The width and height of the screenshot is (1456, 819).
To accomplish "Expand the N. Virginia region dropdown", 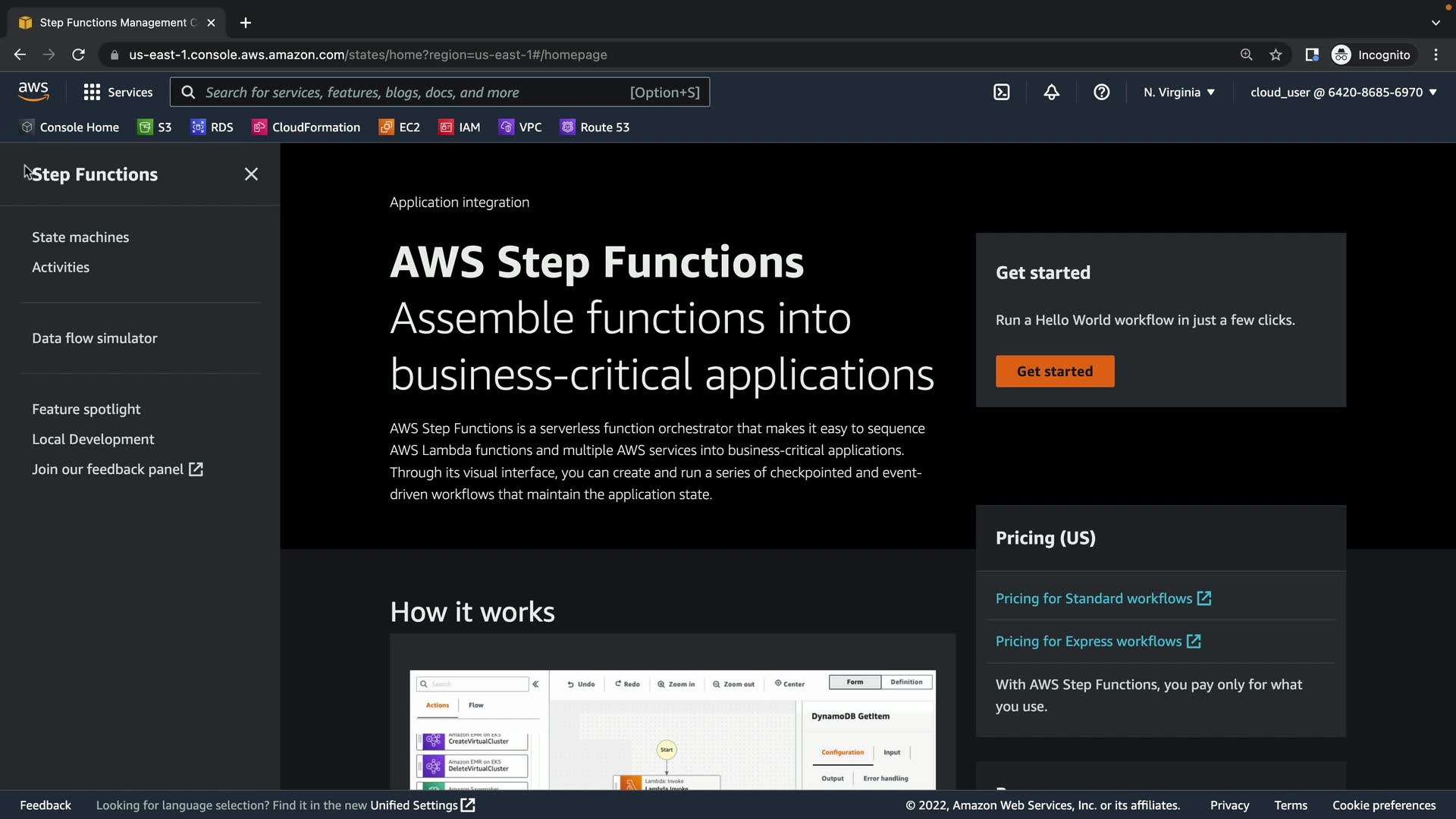I will point(1178,92).
